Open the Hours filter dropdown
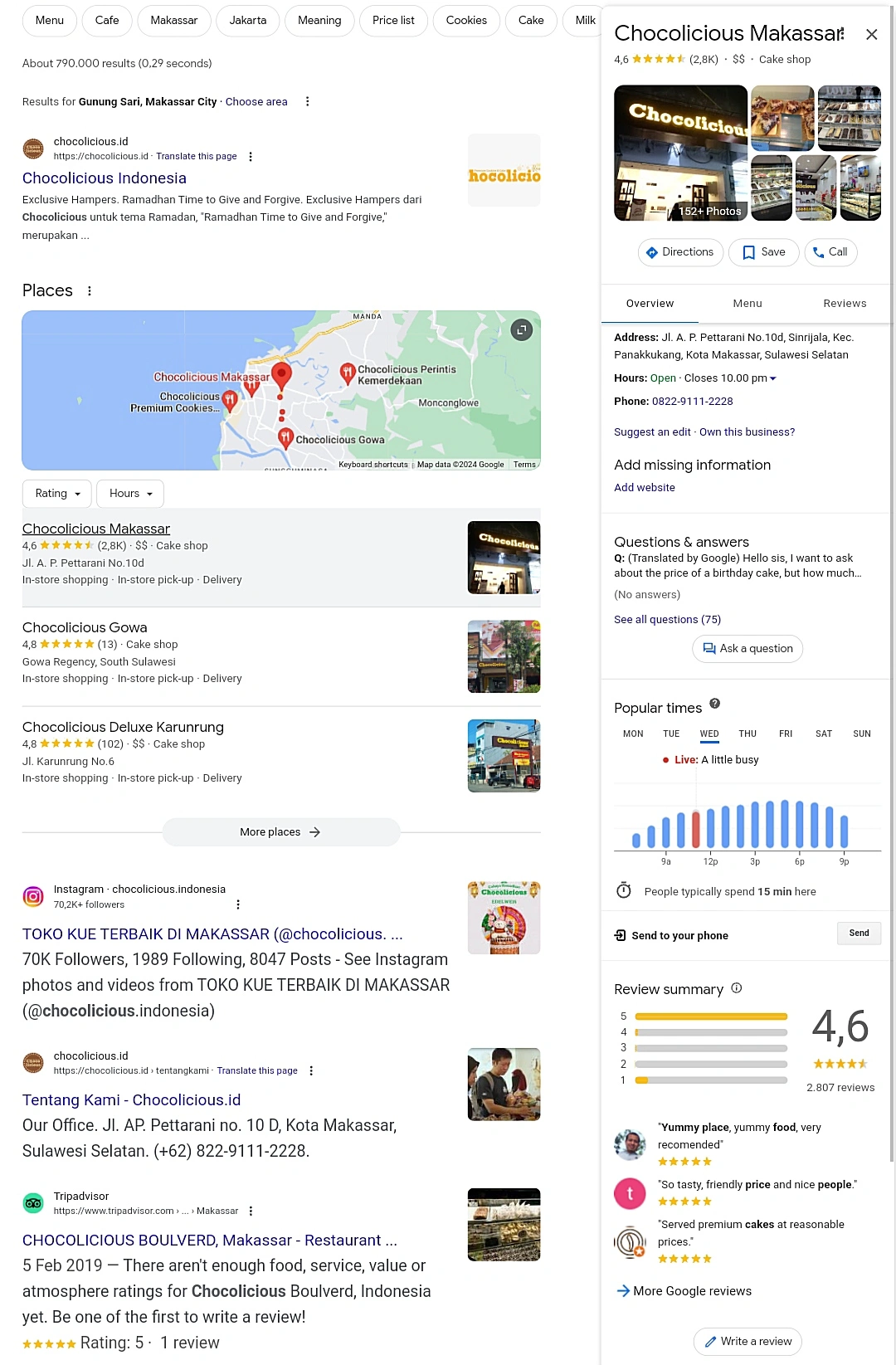Screen dimensions: 896x1365 pyautogui.click(x=130, y=494)
